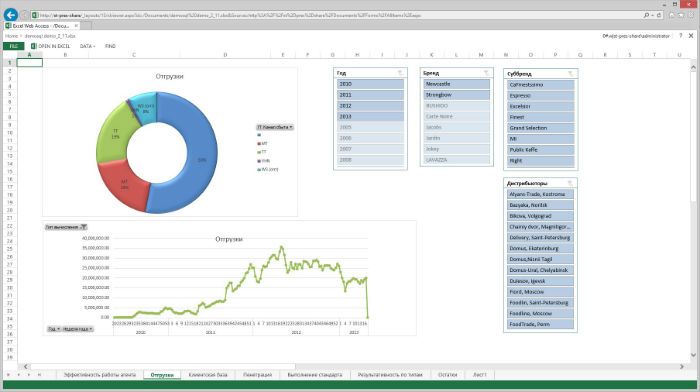This screenshot has width=700, height=392.
Task: Select Ford, Moscow in distributors slicer
Action: coord(540,292)
